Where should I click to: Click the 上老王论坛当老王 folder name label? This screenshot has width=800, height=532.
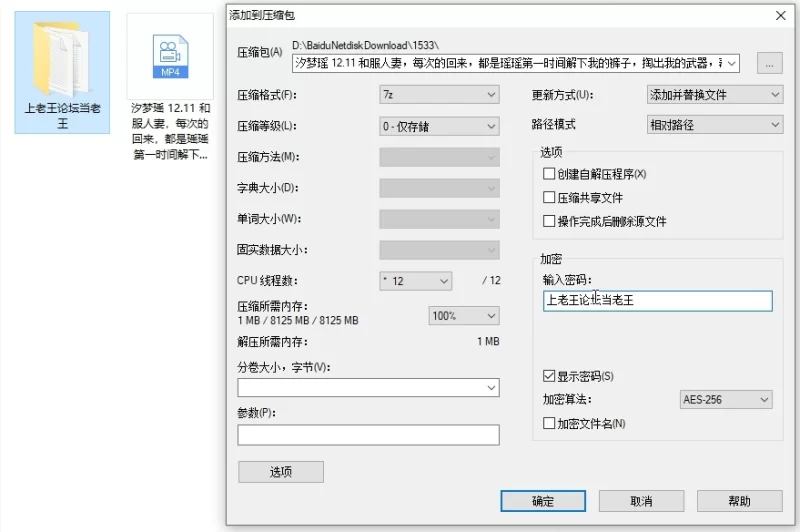(62, 116)
